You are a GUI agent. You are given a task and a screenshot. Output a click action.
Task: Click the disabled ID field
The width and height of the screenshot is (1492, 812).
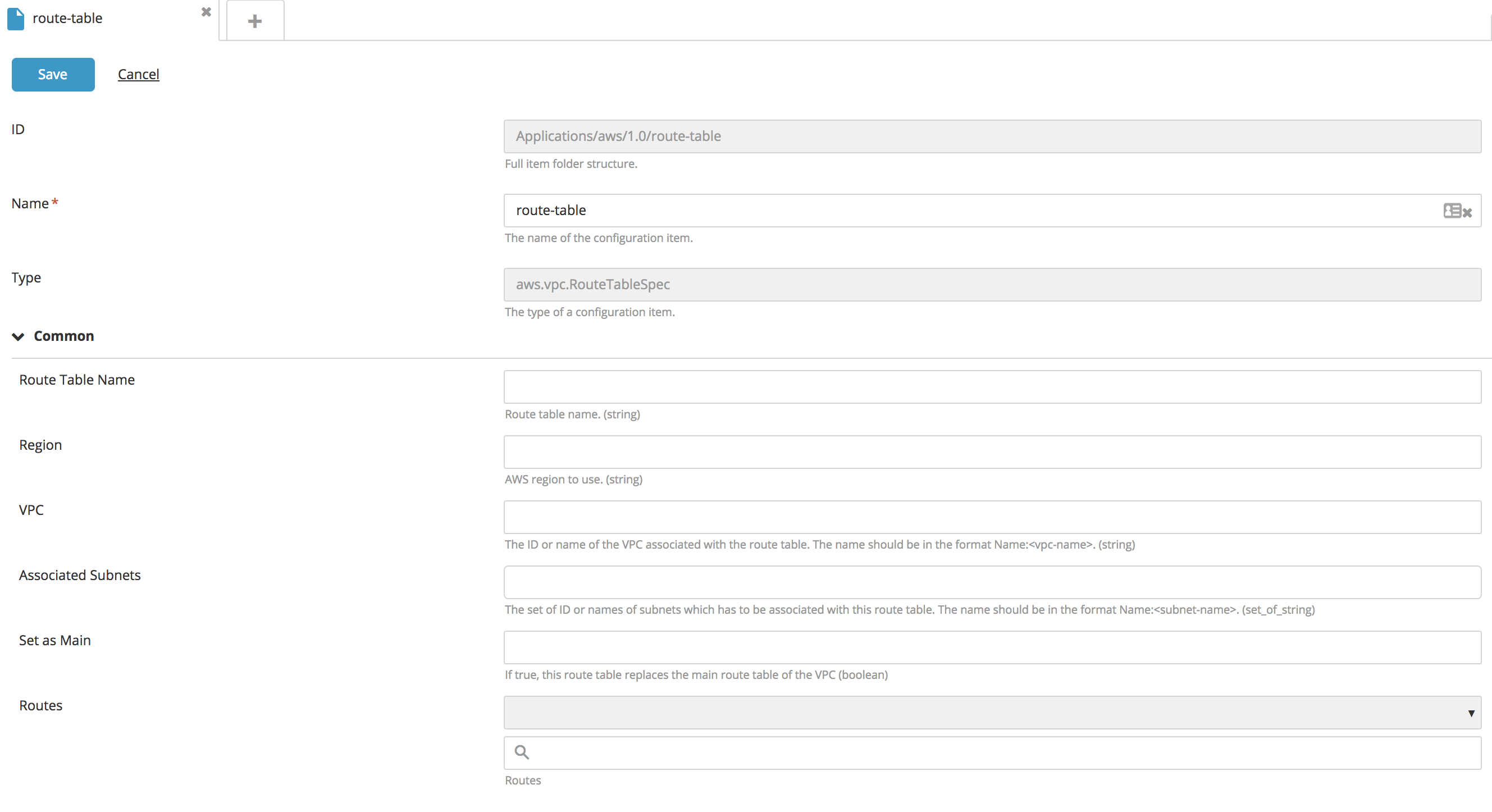[992, 136]
